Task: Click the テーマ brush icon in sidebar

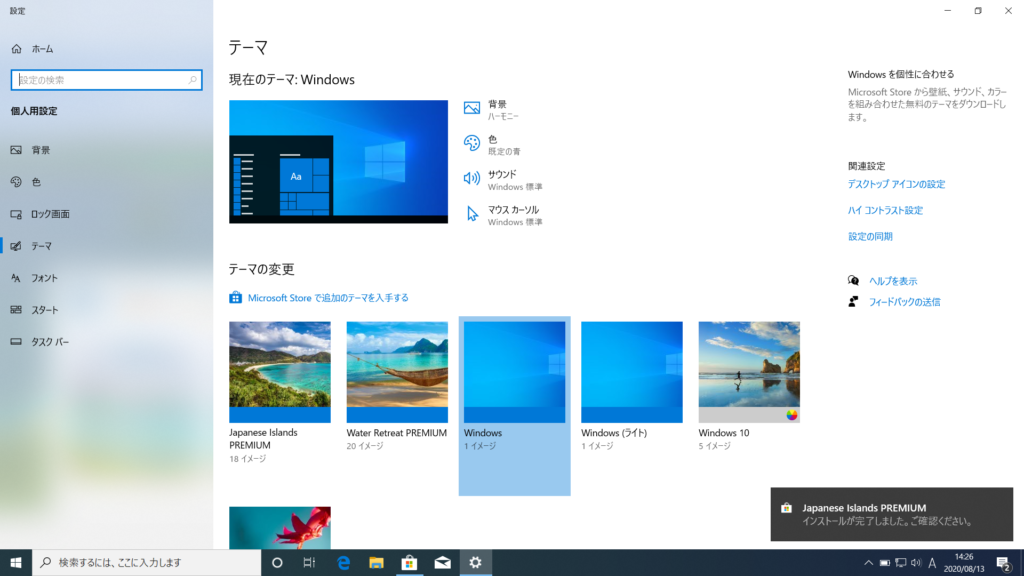Action: tap(16, 246)
